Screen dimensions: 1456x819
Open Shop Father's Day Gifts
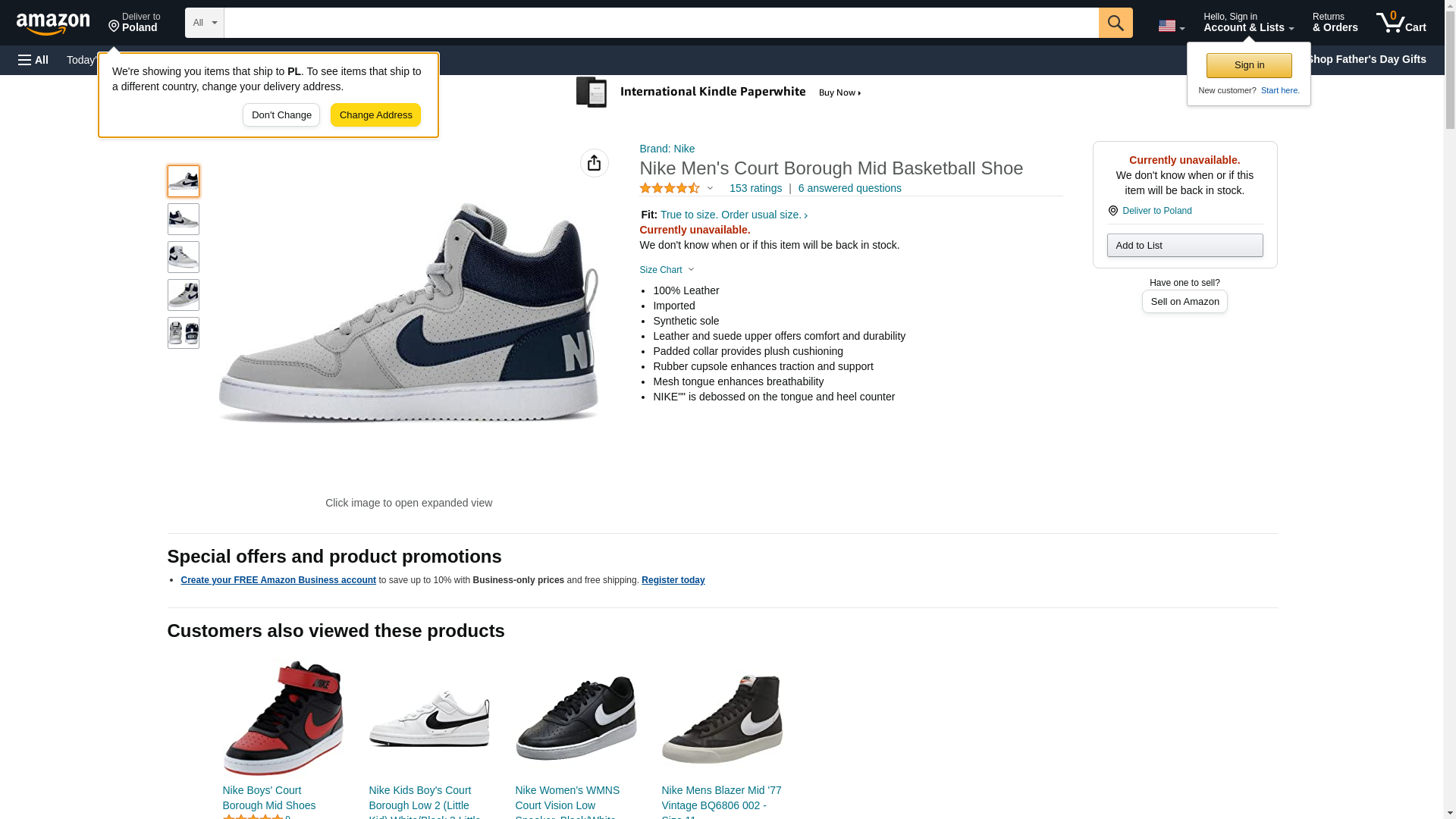[x=1366, y=59]
